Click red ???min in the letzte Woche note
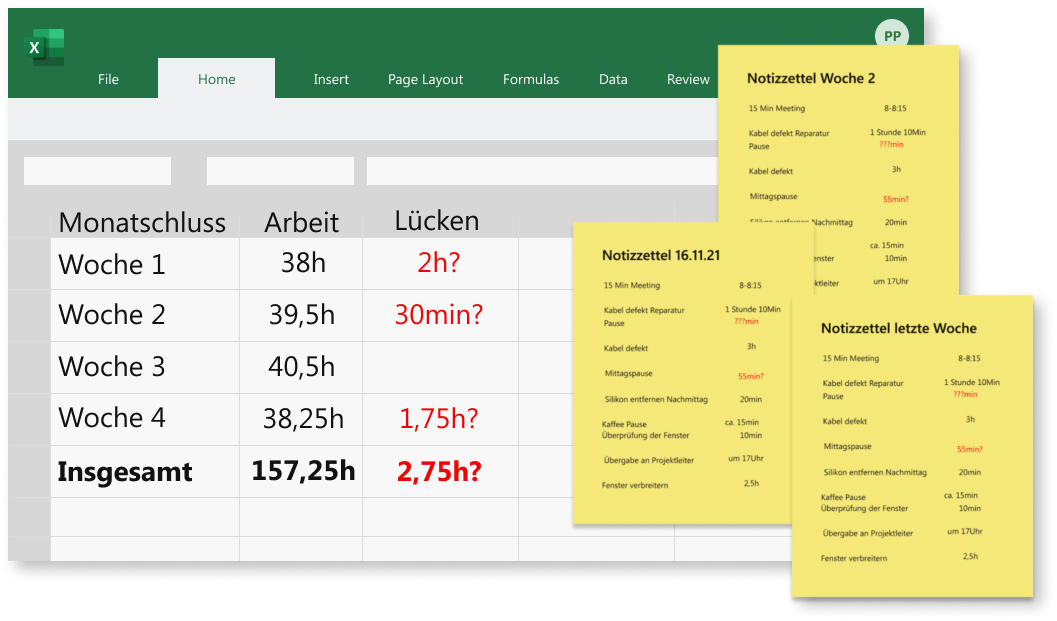Screen dimensions: 1057x621 tap(965, 394)
